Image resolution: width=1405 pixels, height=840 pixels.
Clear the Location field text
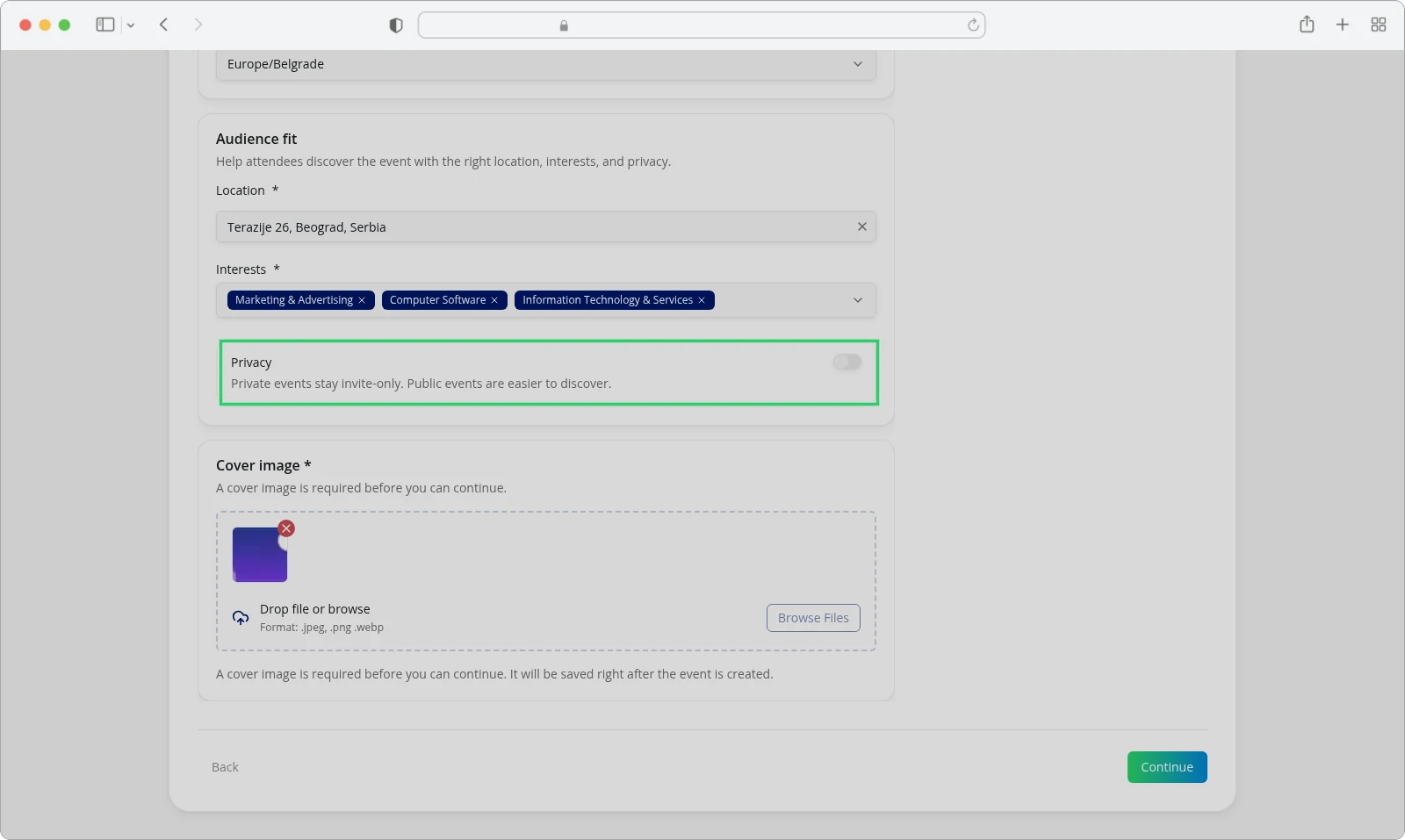pyautogui.click(x=862, y=226)
